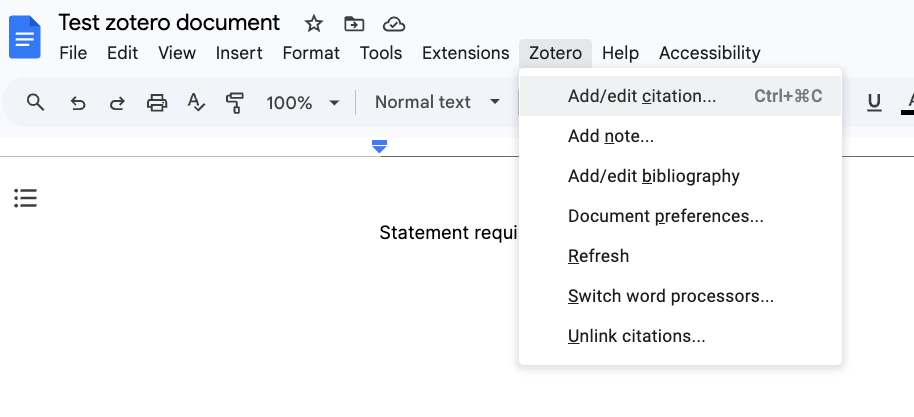Click the move to folder icon
The width and height of the screenshot is (914, 417).
pos(354,24)
